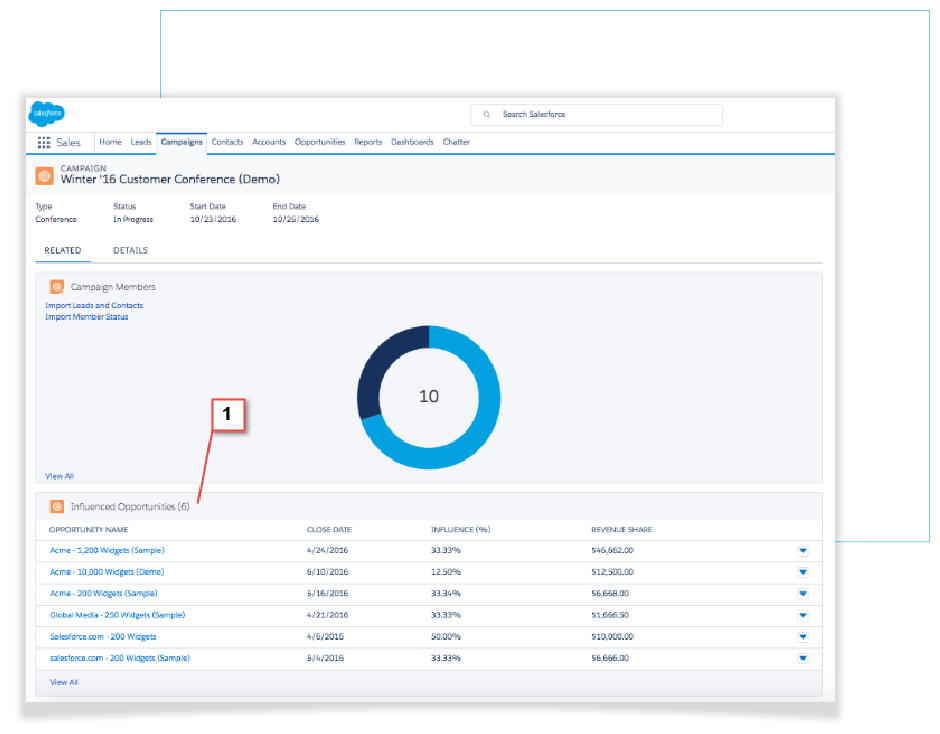Open the opportunity link closing 4/6/2016
This screenshot has height=734, width=940.
pos(103,637)
